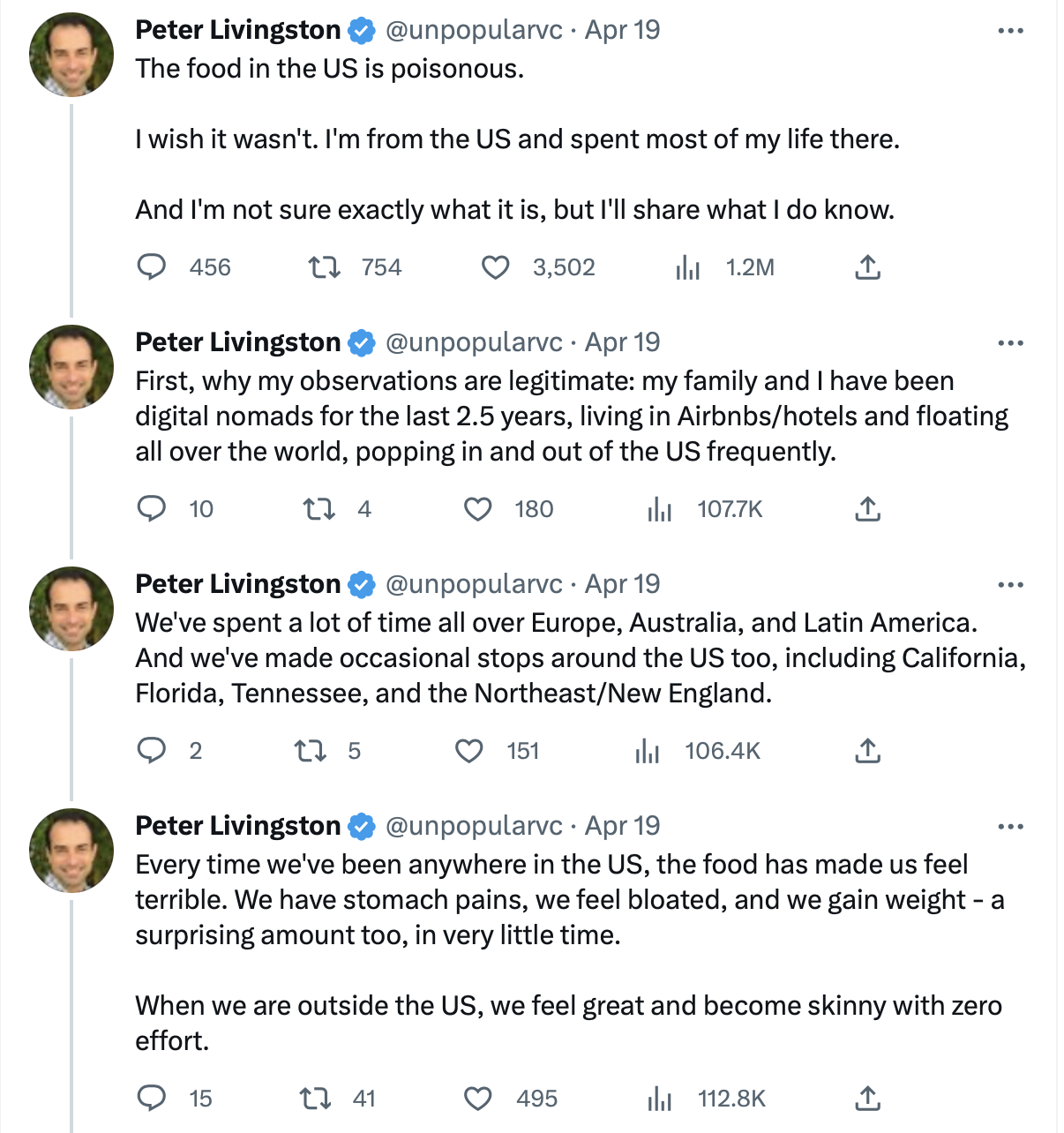Like the tweet with 151 likes

tap(469, 750)
